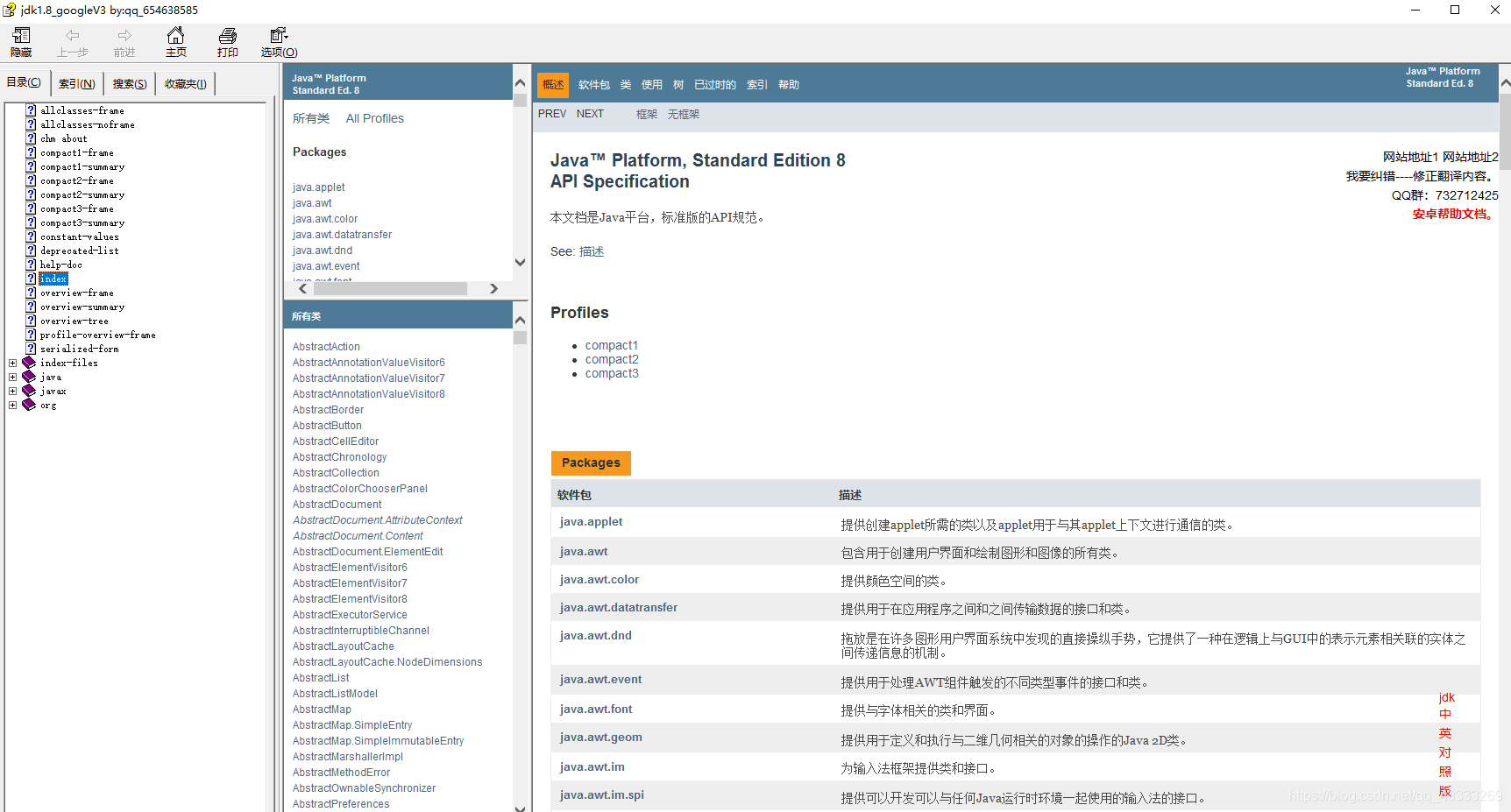
Task: Expand the org tree node
Action: pos(12,405)
